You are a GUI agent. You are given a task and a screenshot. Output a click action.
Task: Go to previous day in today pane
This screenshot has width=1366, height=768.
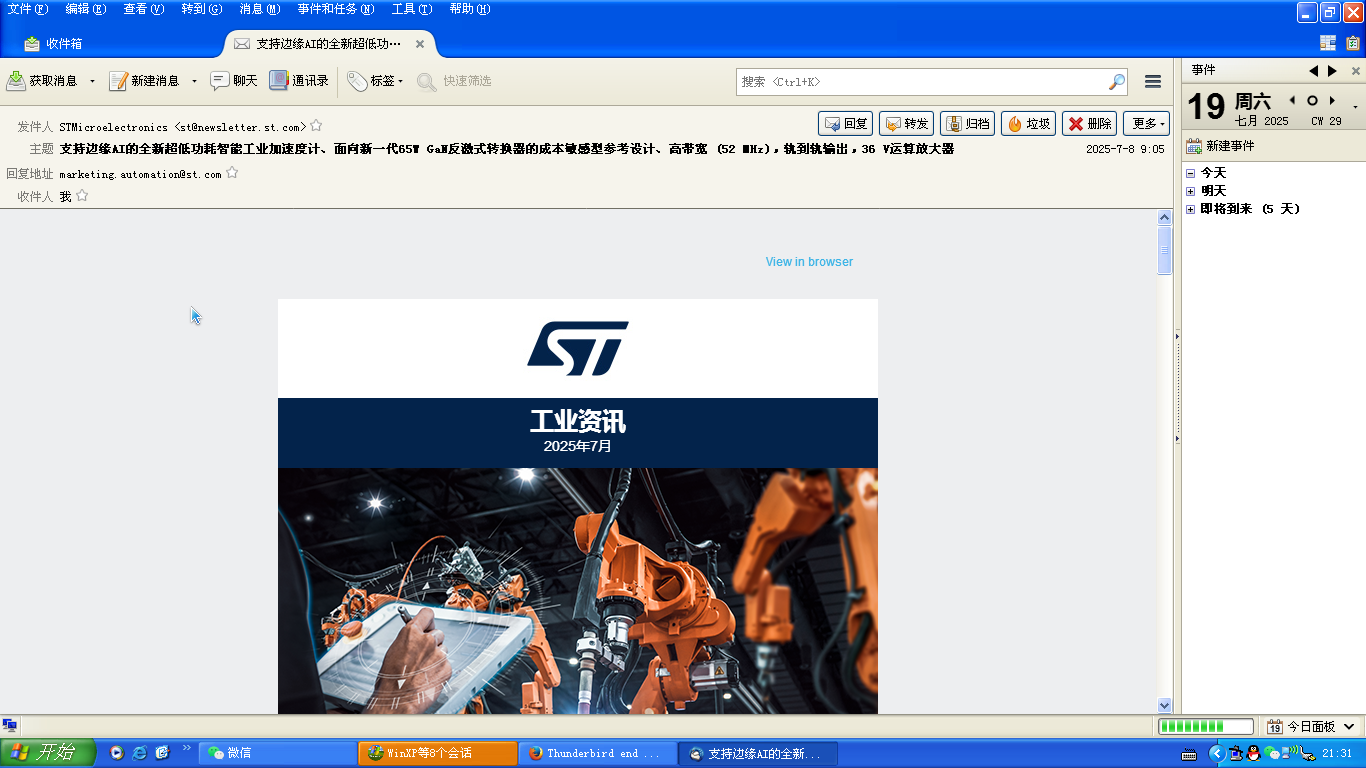[1292, 100]
